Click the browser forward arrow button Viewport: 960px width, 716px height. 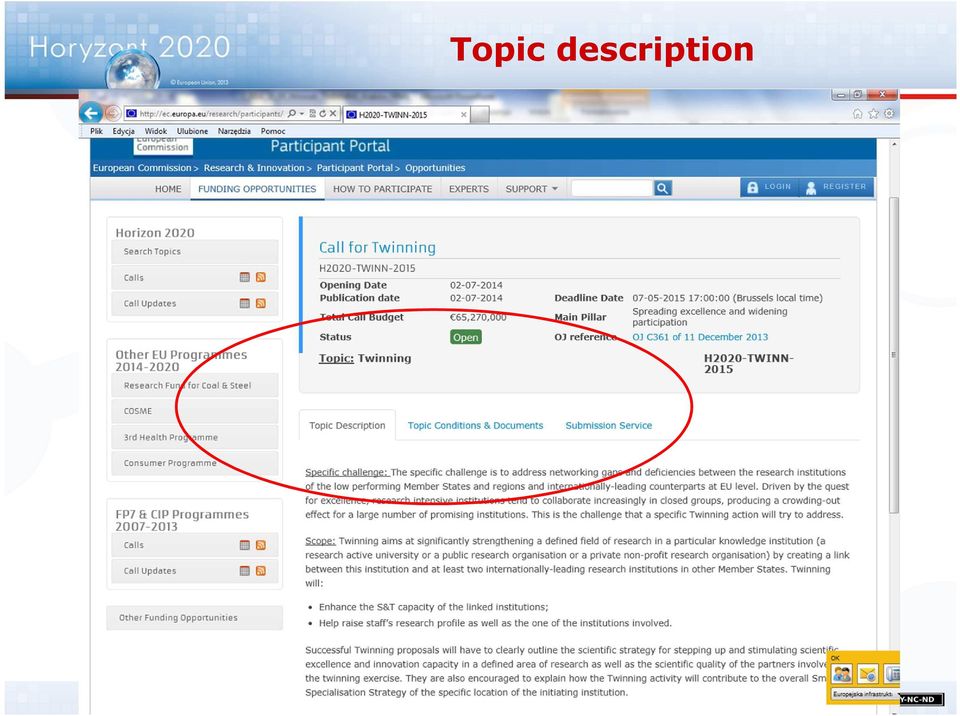pos(113,113)
